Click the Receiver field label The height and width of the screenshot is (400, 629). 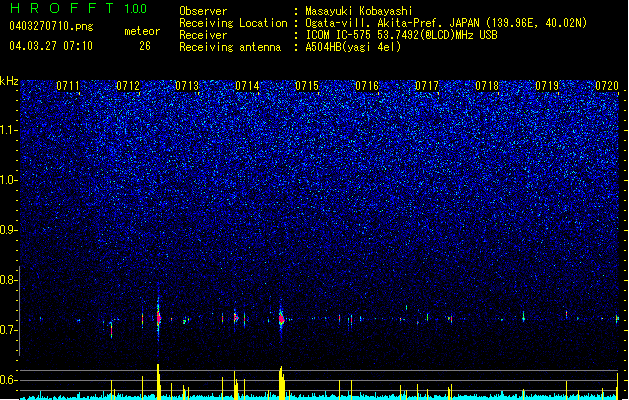click(x=203, y=35)
